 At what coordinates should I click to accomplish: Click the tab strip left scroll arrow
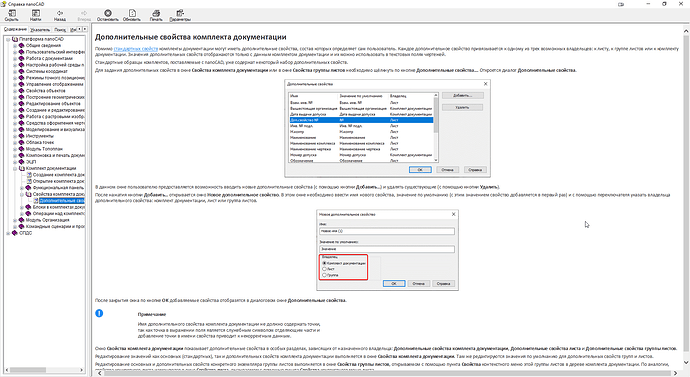coord(80,29)
